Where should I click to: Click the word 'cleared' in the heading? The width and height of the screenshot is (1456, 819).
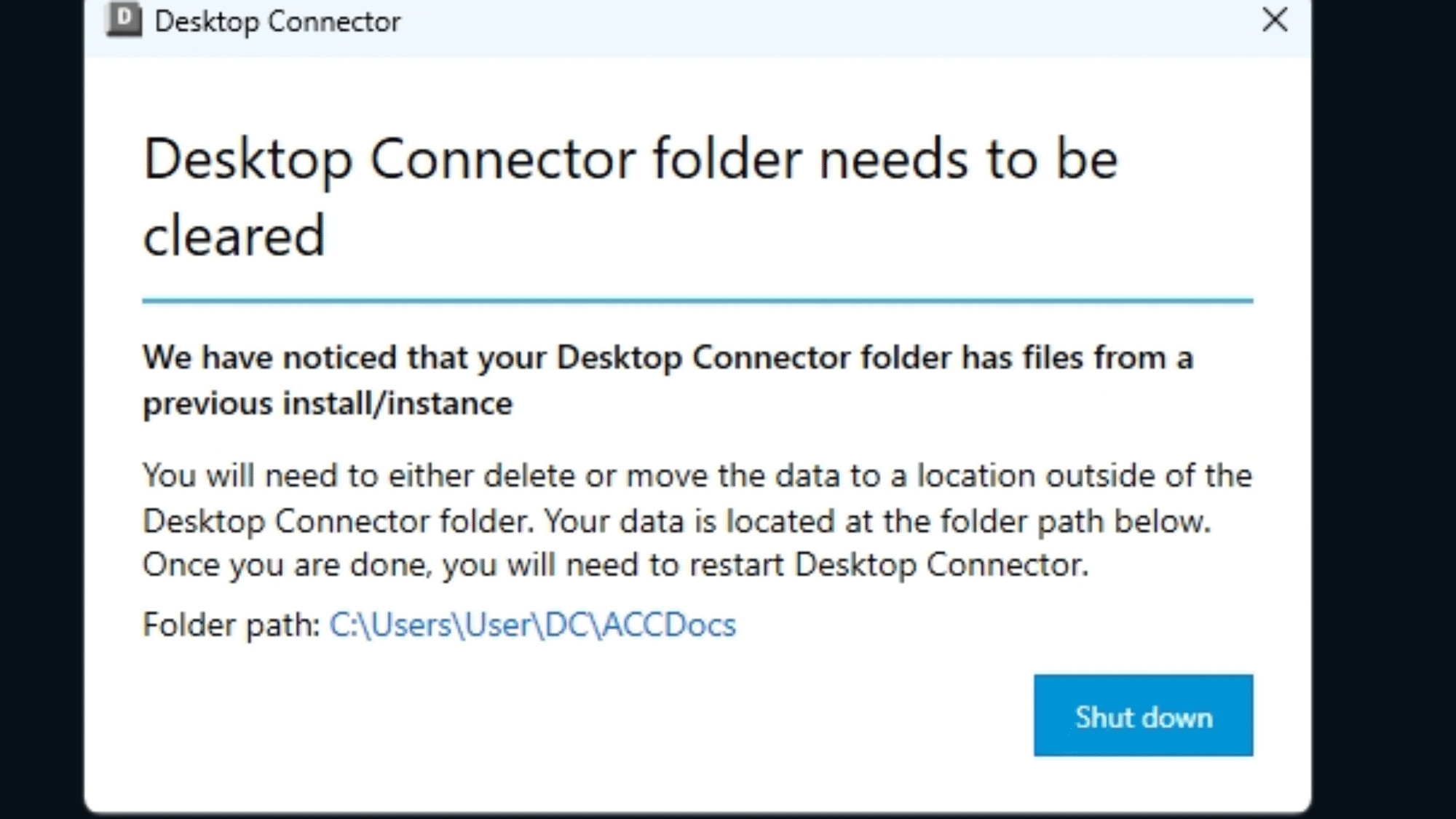click(x=234, y=236)
